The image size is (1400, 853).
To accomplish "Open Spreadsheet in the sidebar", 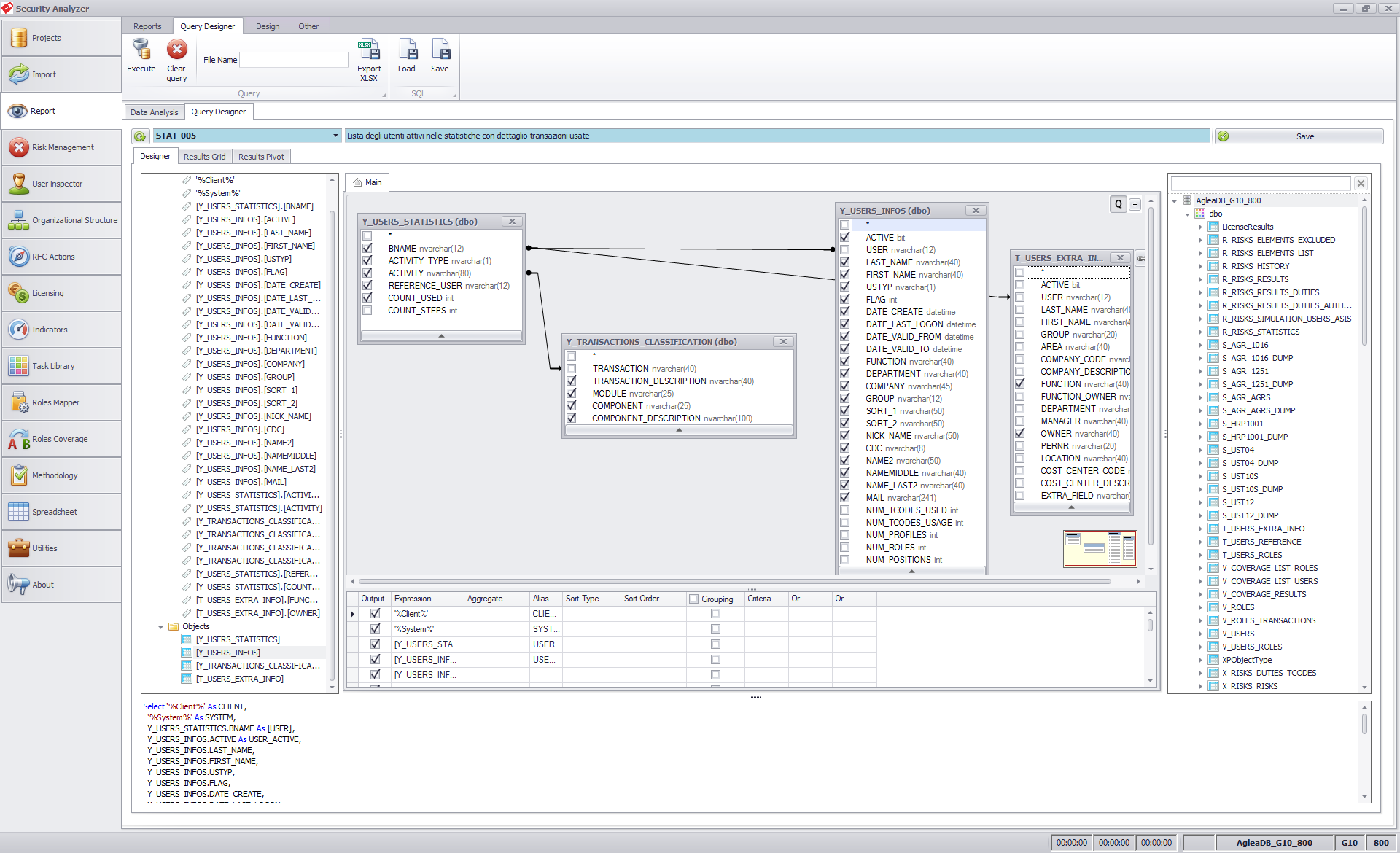I will pos(61,512).
